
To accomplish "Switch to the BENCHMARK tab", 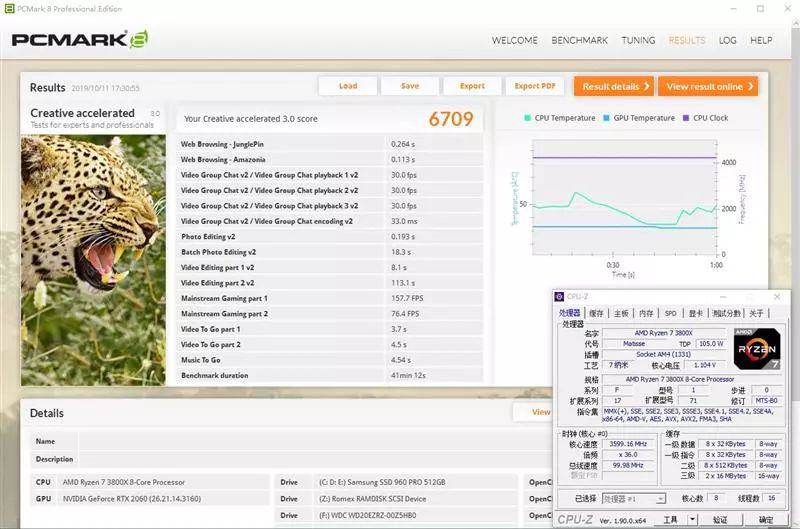I will tap(580, 40).
